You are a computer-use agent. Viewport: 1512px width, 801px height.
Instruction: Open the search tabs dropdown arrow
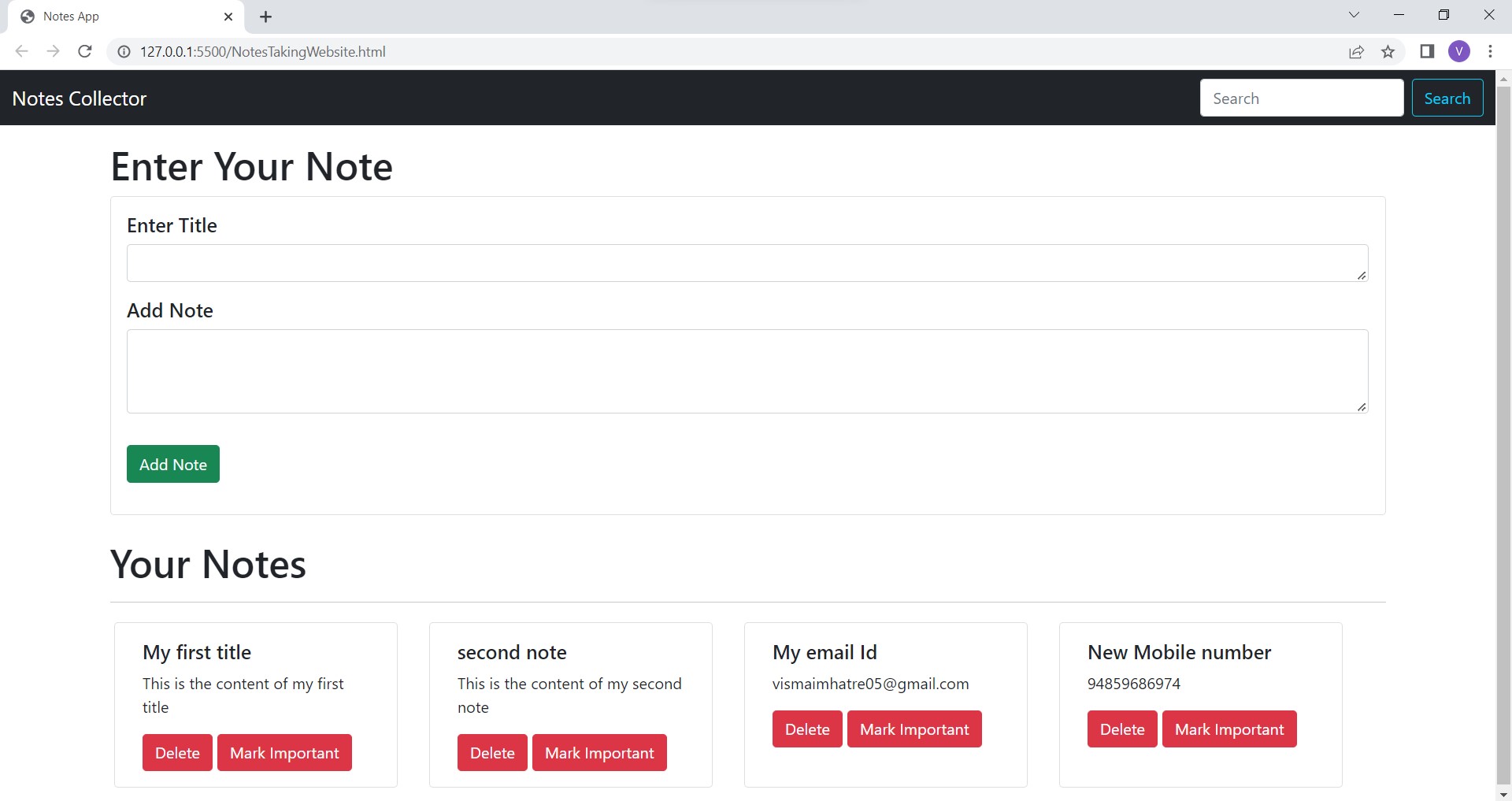[x=1354, y=14]
